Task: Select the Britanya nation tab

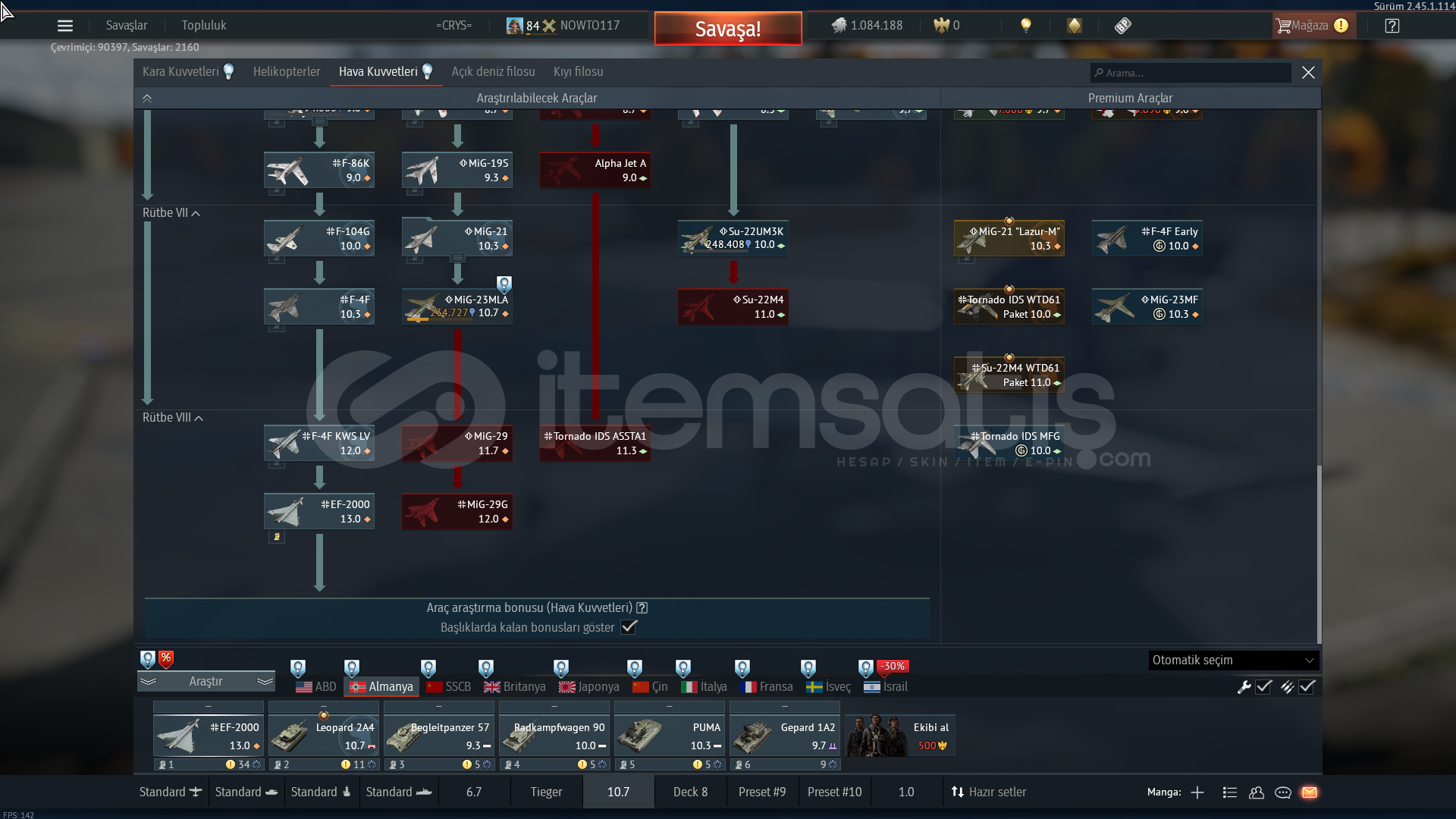Action: pyautogui.click(x=515, y=687)
